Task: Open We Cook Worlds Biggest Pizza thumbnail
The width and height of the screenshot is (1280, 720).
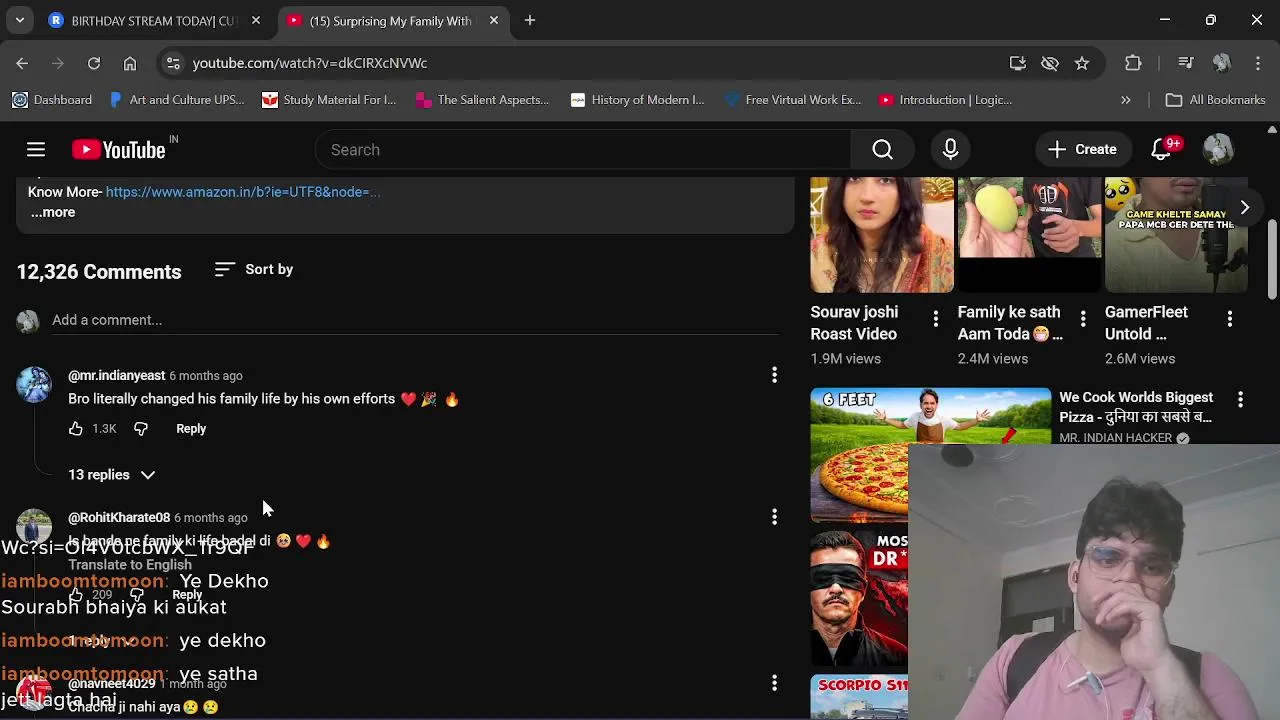Action: [x=930, y=455]
